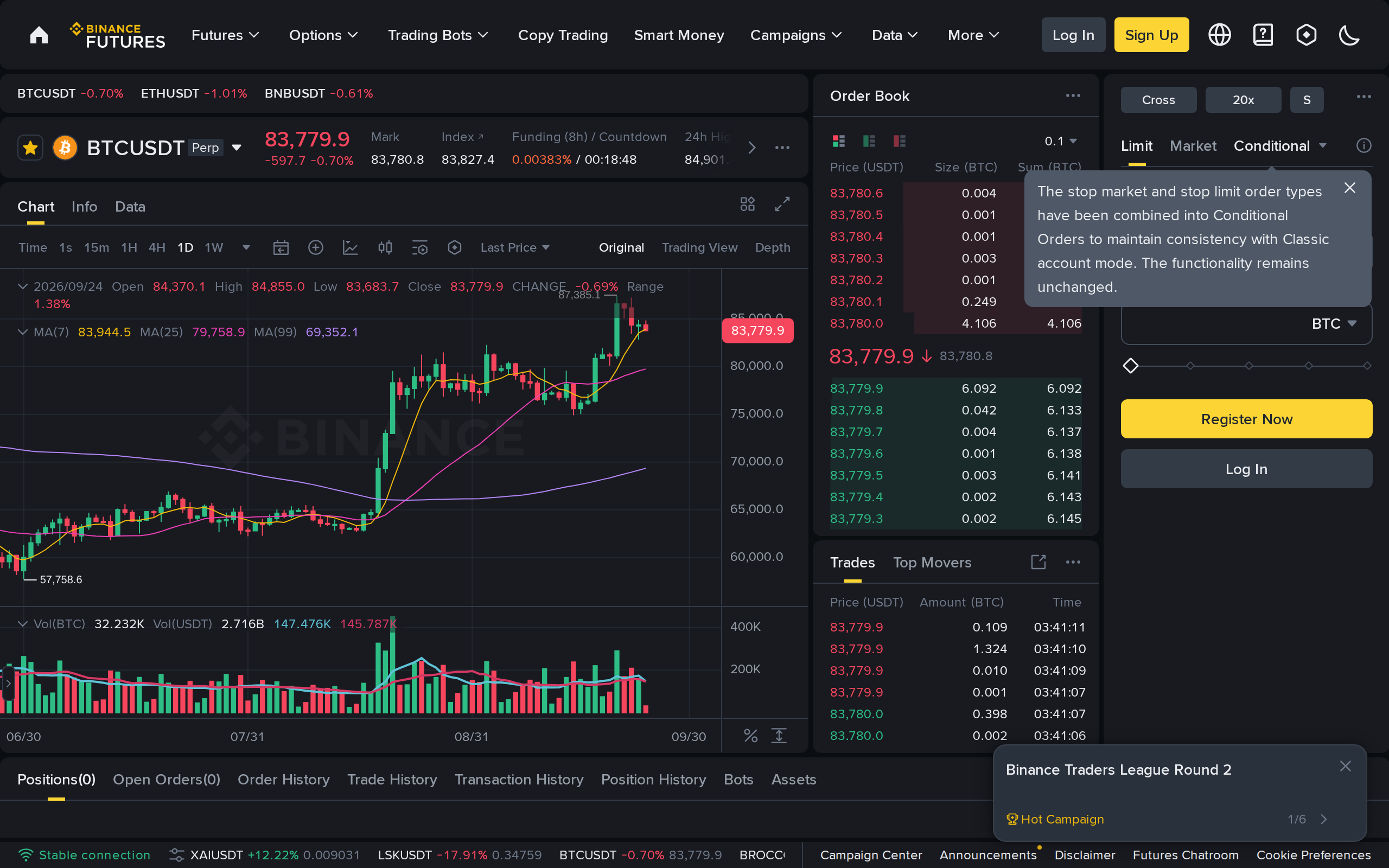
Task: Open chart settings hexagon icon
Action: [455, 247]
